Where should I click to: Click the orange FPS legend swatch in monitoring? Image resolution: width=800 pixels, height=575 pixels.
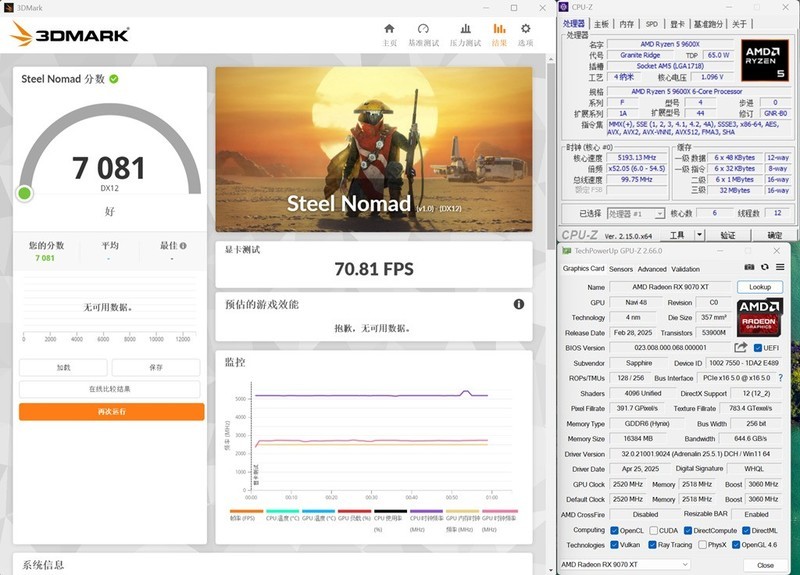point(246,511)
